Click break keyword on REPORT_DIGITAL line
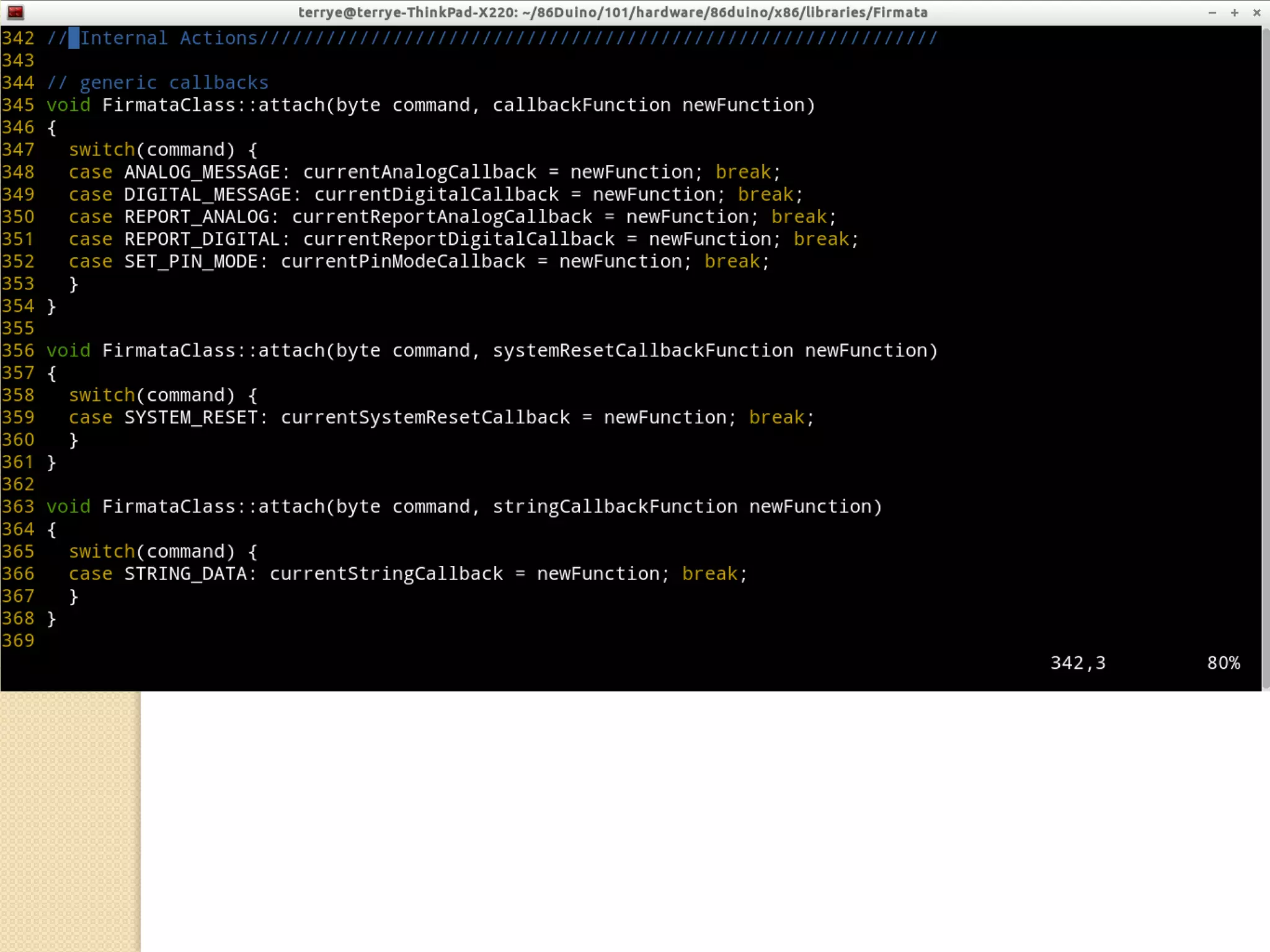The width and height of the screenshot is (1270, 952). click(821, 239)
